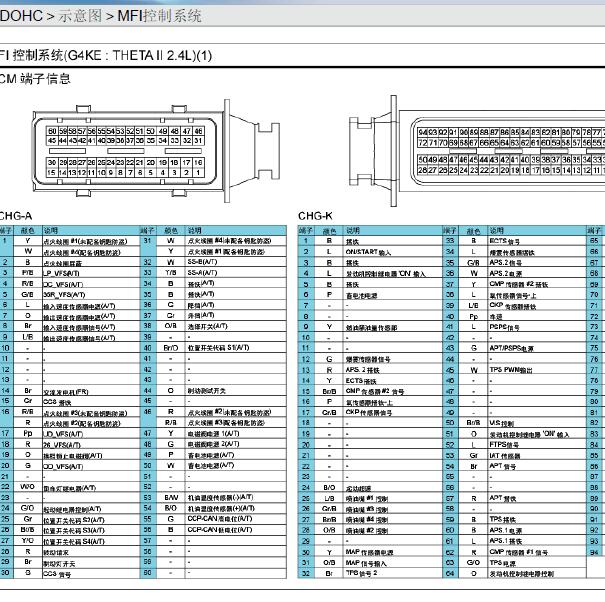Viewport: 605px width, 602px height.
Task: Select the ON/START 输入 row in CHG-K
Action: coord(370,252)
